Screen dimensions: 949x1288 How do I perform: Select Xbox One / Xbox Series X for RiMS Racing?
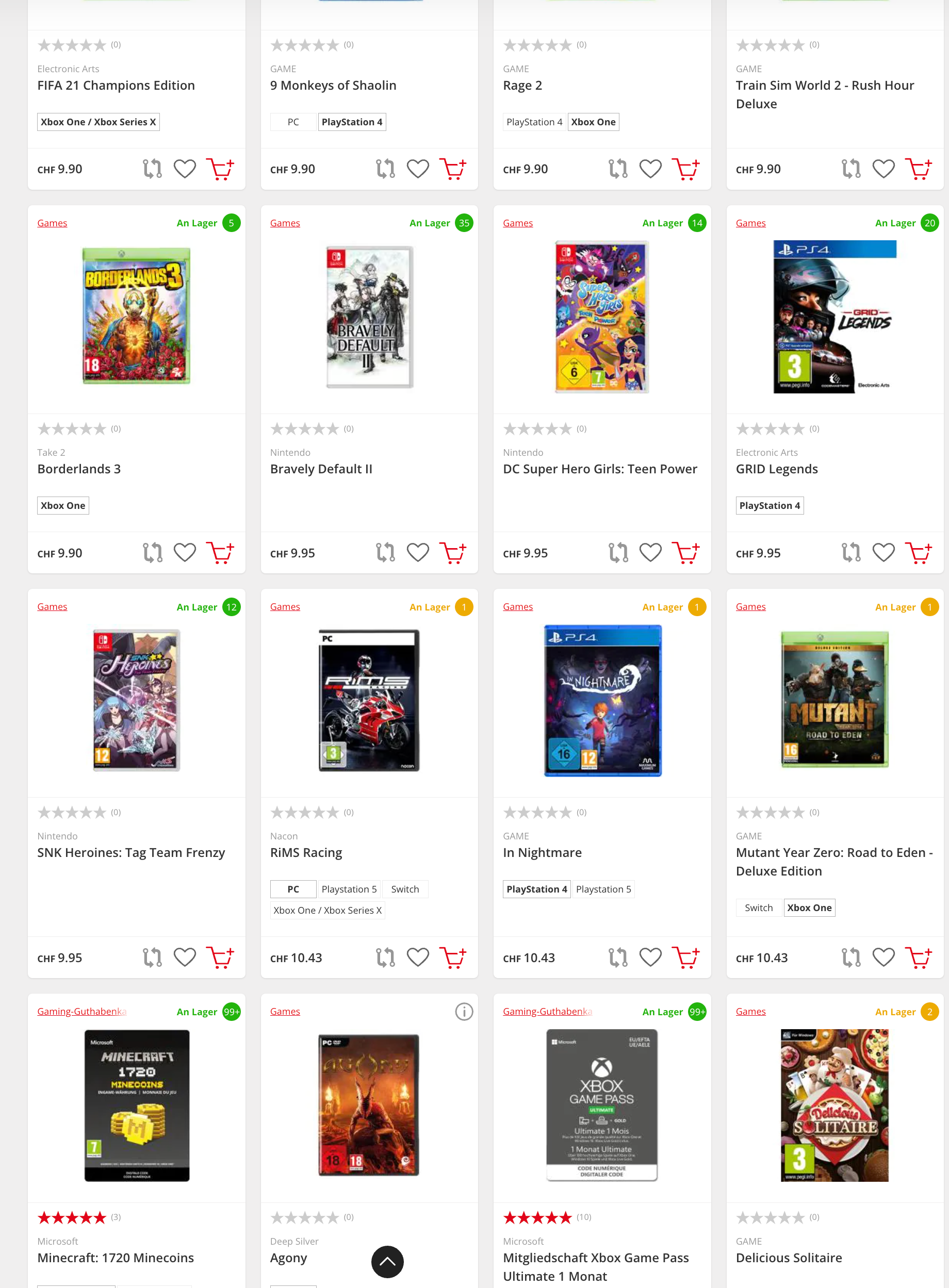coord(328,910)
